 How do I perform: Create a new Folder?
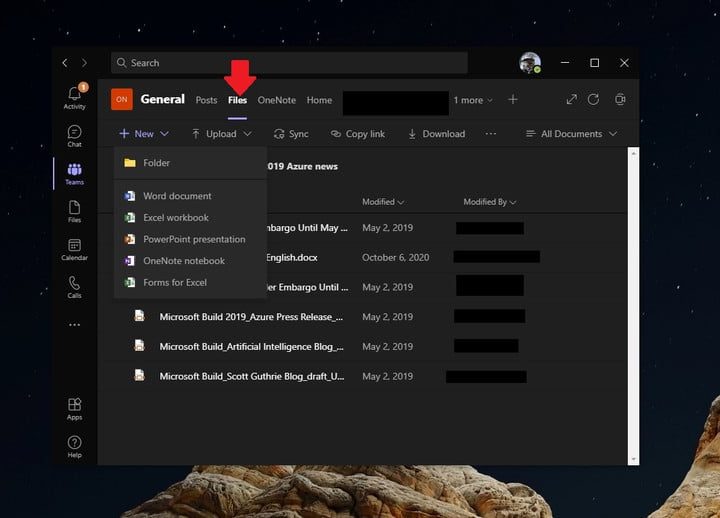pos(190,163)
